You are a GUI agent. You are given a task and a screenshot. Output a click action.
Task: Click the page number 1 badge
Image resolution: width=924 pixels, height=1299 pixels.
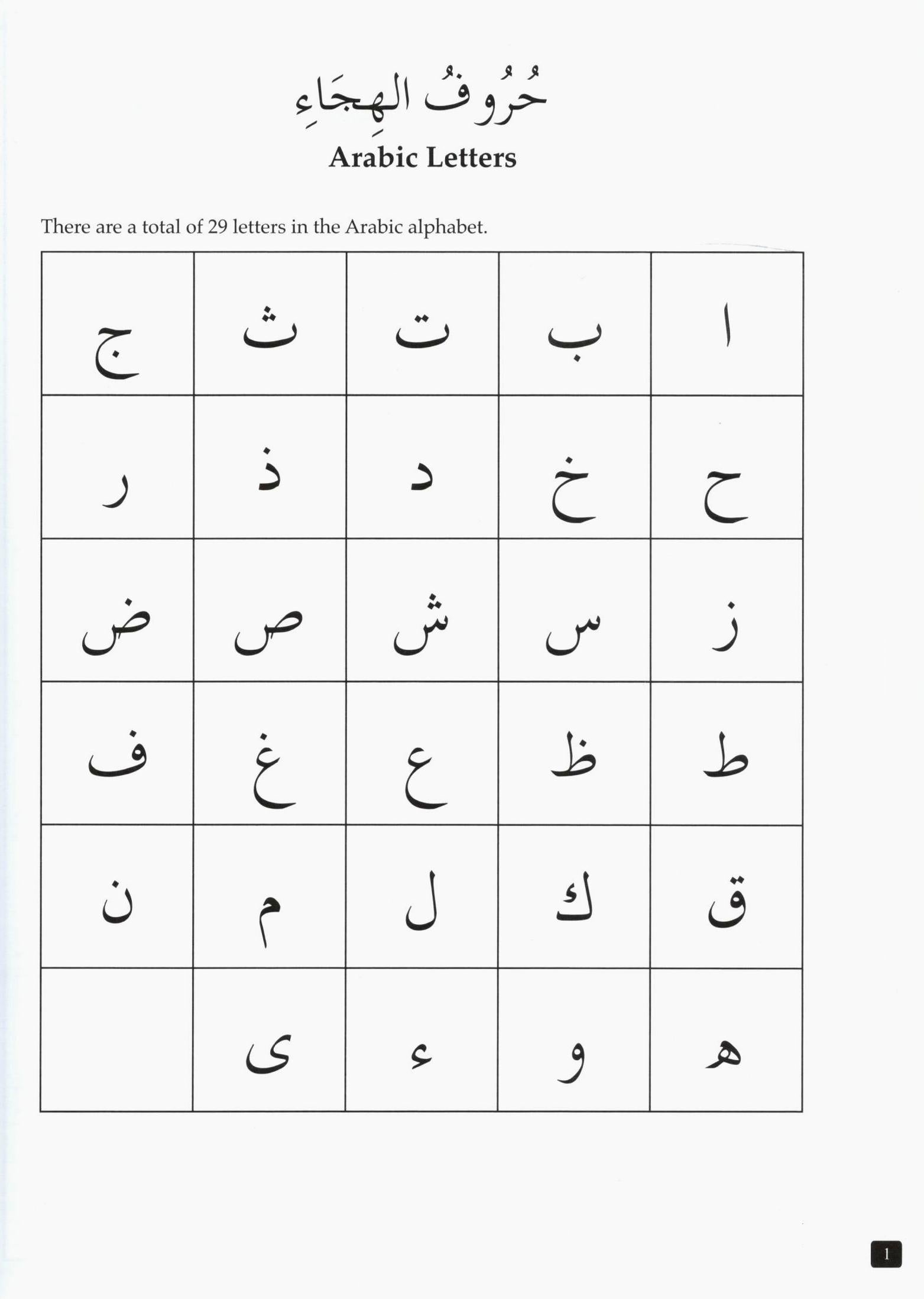(x=886, y=1254)
